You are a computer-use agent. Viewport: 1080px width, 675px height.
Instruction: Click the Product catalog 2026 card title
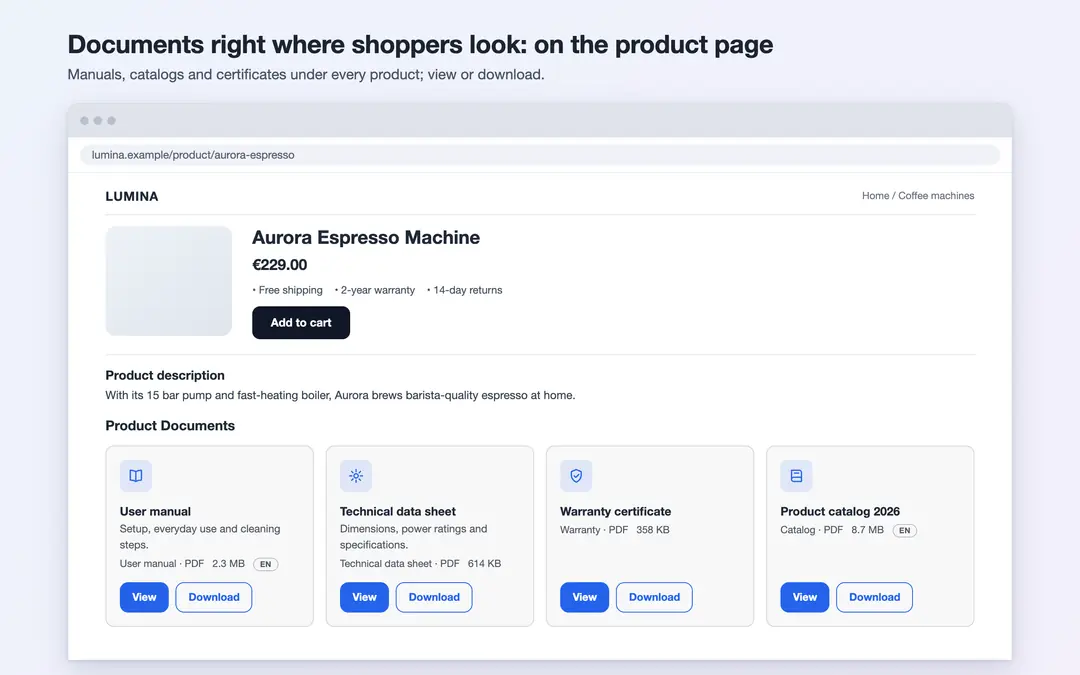pyautogui.click(x=840, y=511)
